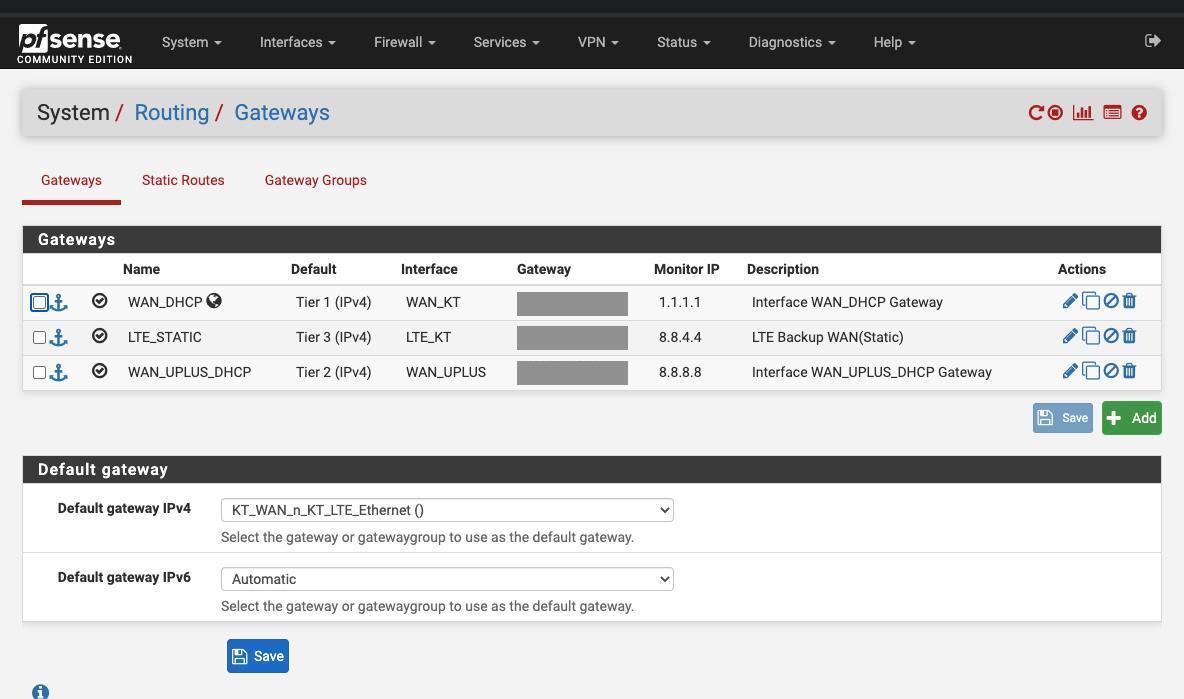Click the anchor icon for WAN_UPLUS_DHCP row
This screenshot has width=1184, height=699.
tap(59, 372)
